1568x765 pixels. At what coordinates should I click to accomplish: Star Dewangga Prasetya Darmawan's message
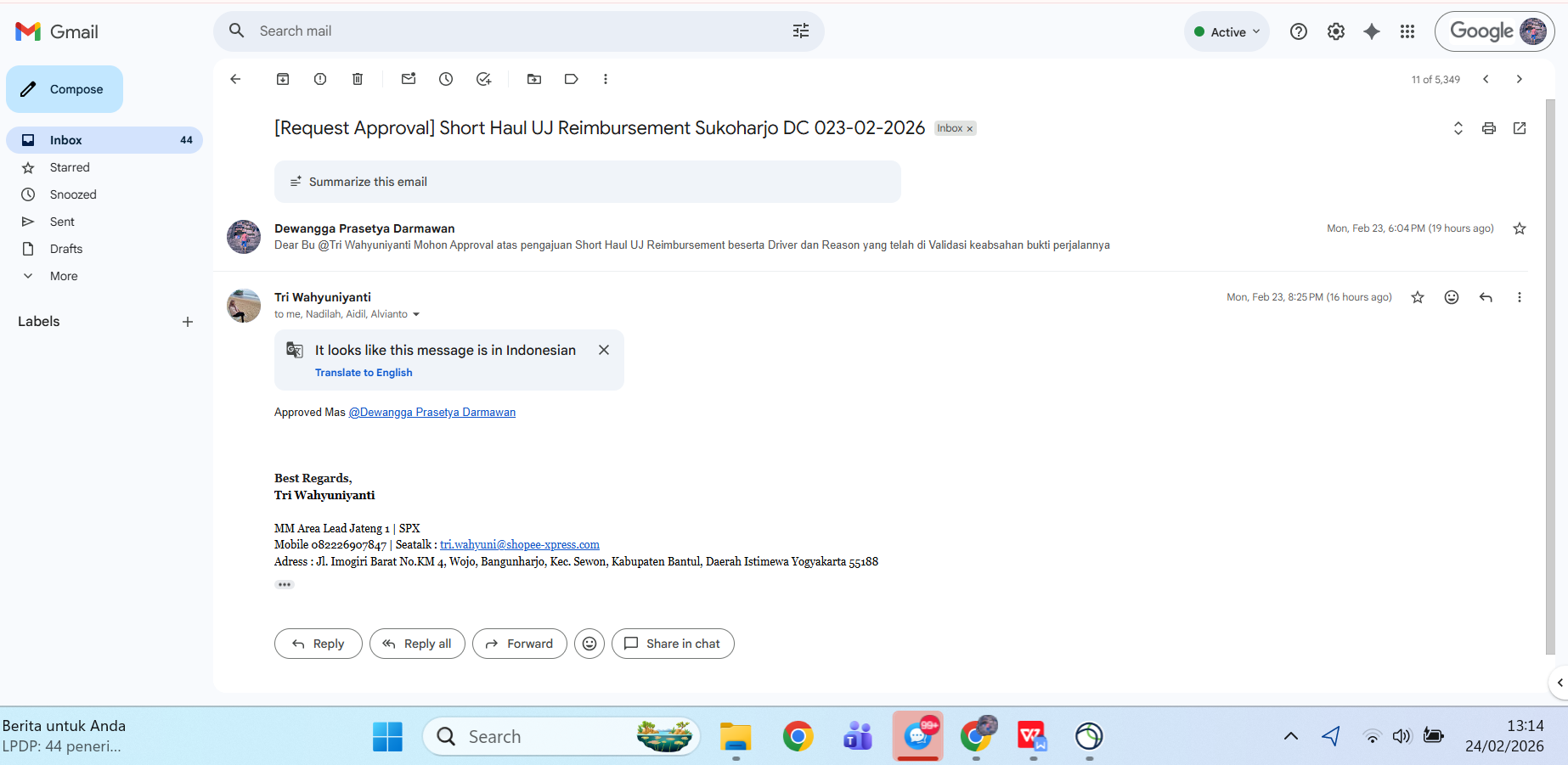[x=1520, y=228]
